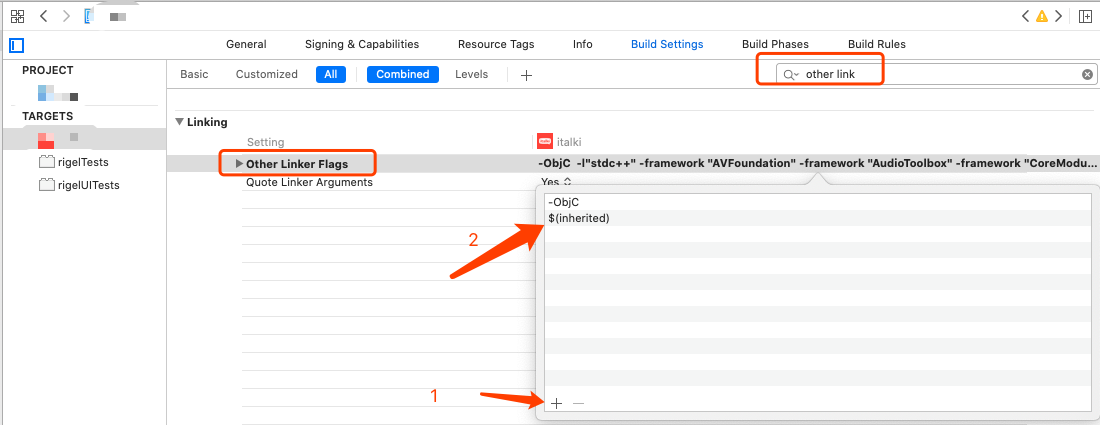This screenshot has width=1100, height=425.
Task: Switch to Combined view
Action: coord(403,74)
